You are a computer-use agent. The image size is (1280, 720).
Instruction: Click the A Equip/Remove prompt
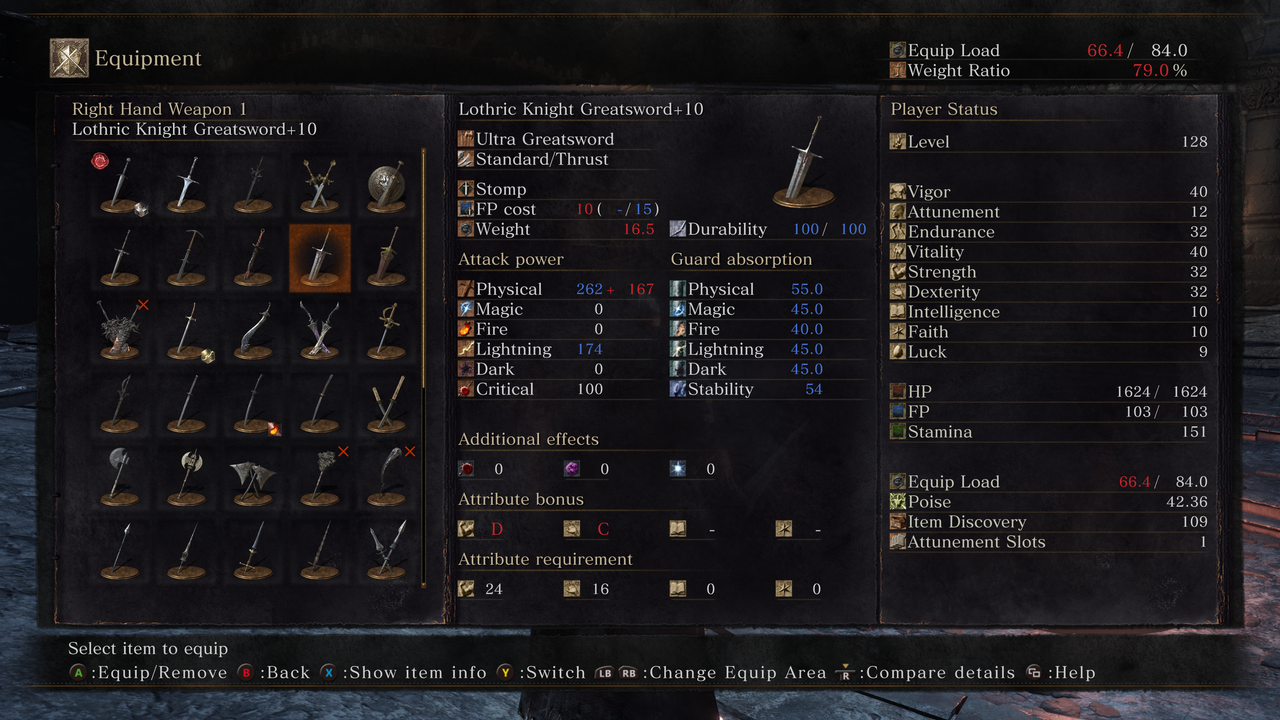[x=148, y=673]
